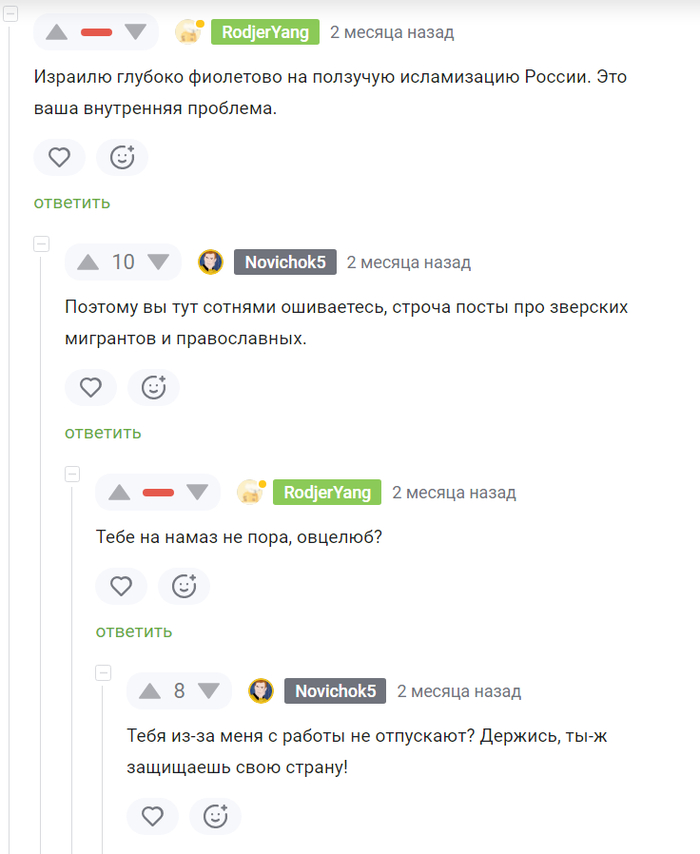
Task: Downvote Novichok5's comment rated 8
Action: coord(209,691)
